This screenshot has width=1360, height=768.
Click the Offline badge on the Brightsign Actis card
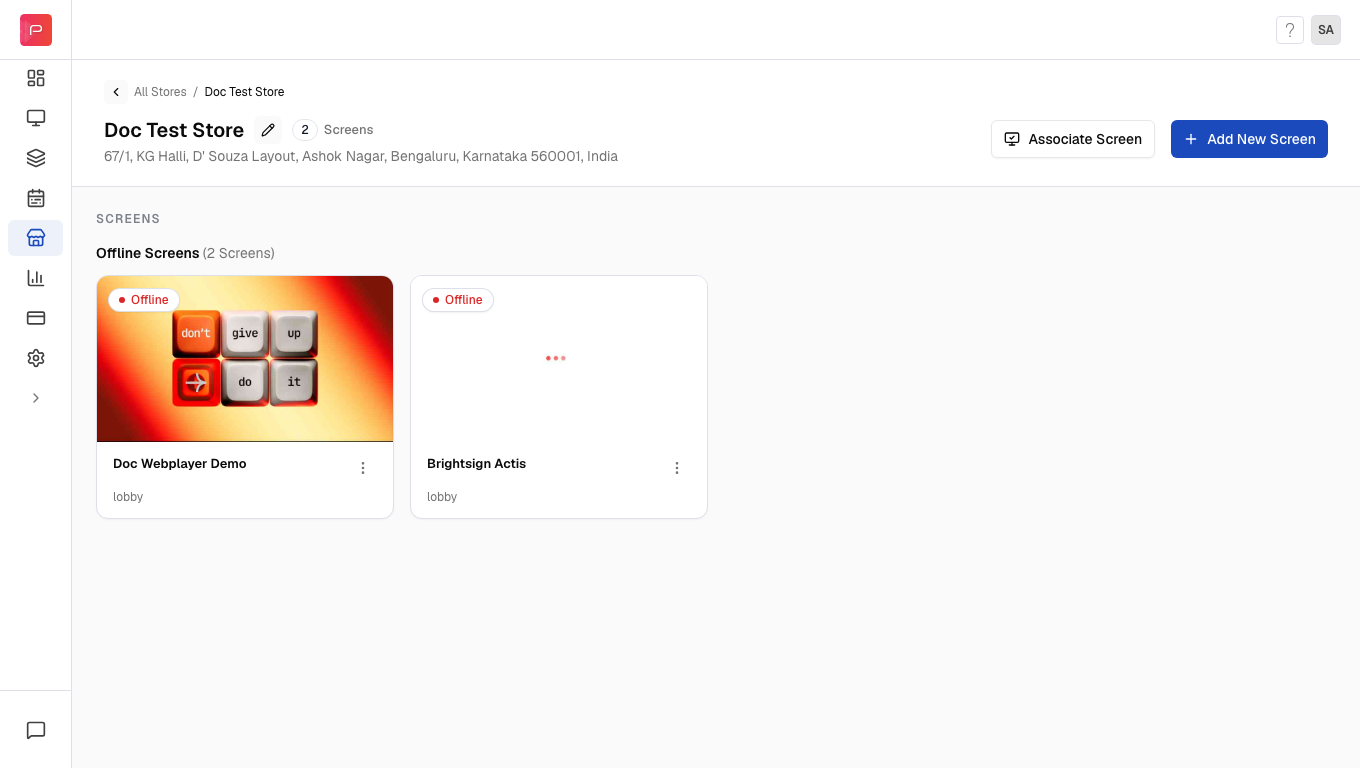pos(458,300)
